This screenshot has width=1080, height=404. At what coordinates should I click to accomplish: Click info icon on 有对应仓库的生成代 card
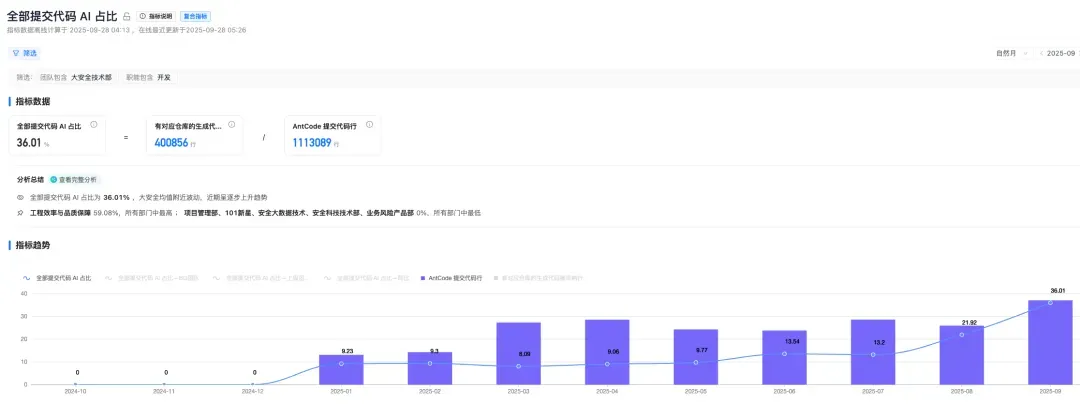click(x=231, y=125)
